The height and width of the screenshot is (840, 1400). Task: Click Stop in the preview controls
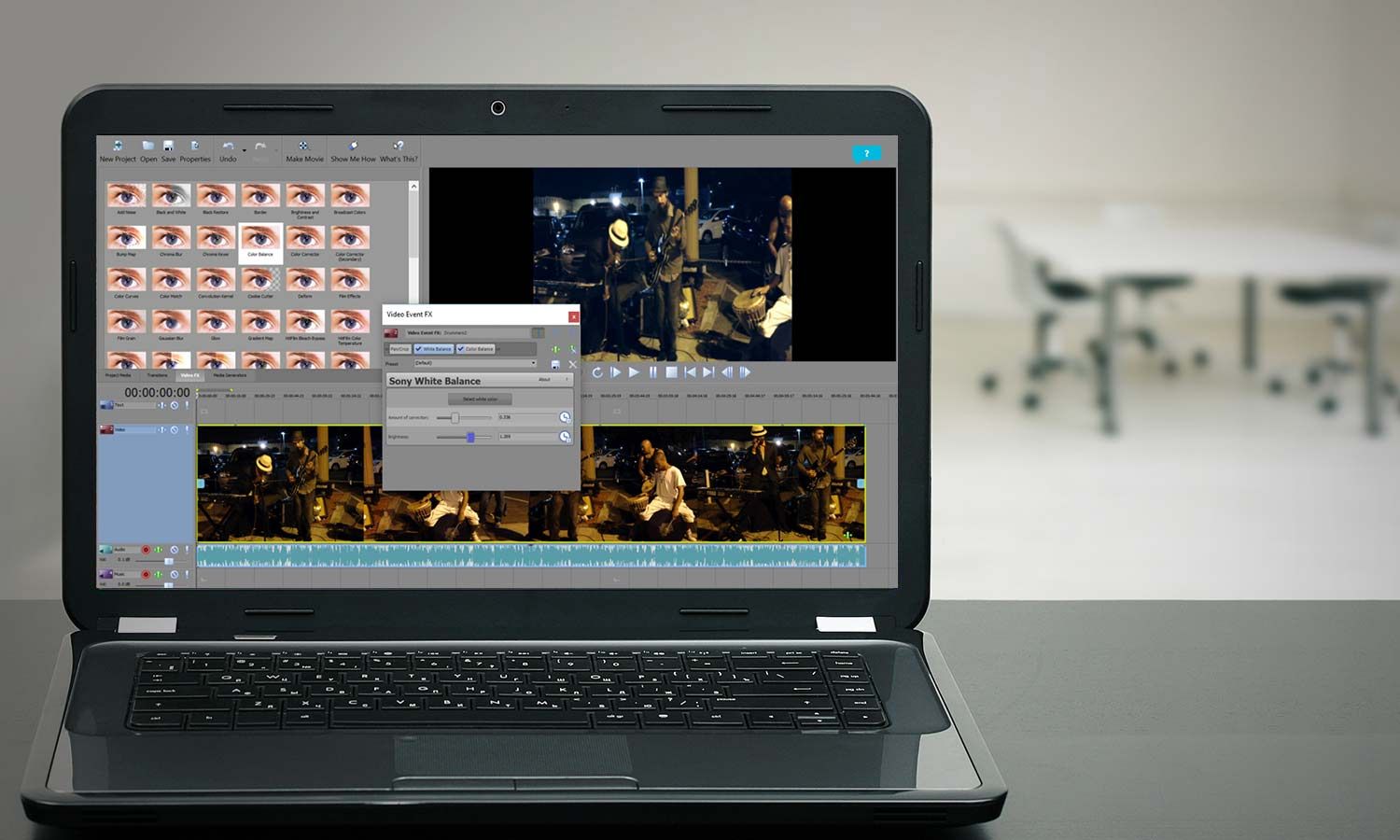[671, 371]
